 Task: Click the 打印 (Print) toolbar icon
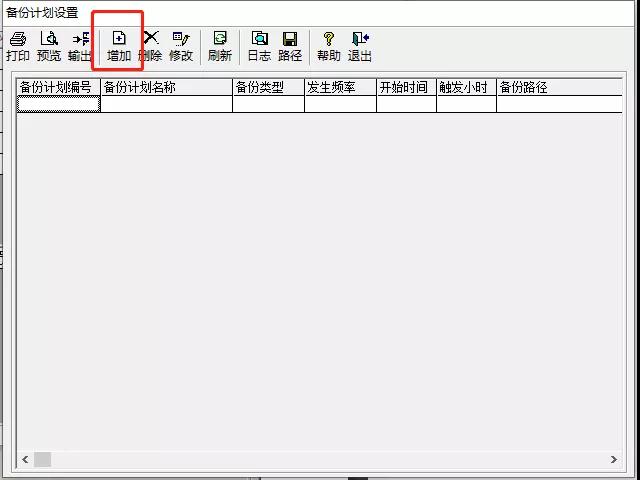point(17,46)
